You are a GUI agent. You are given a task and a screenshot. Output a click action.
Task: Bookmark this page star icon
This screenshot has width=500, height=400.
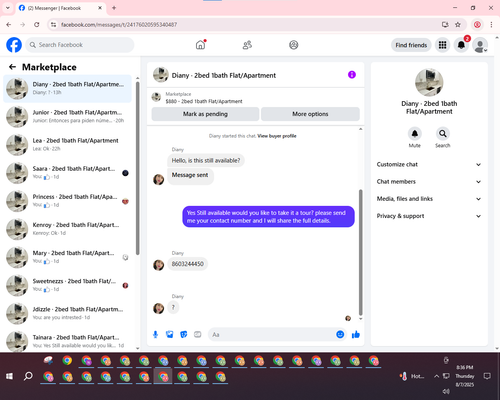(x=458, y=25)
